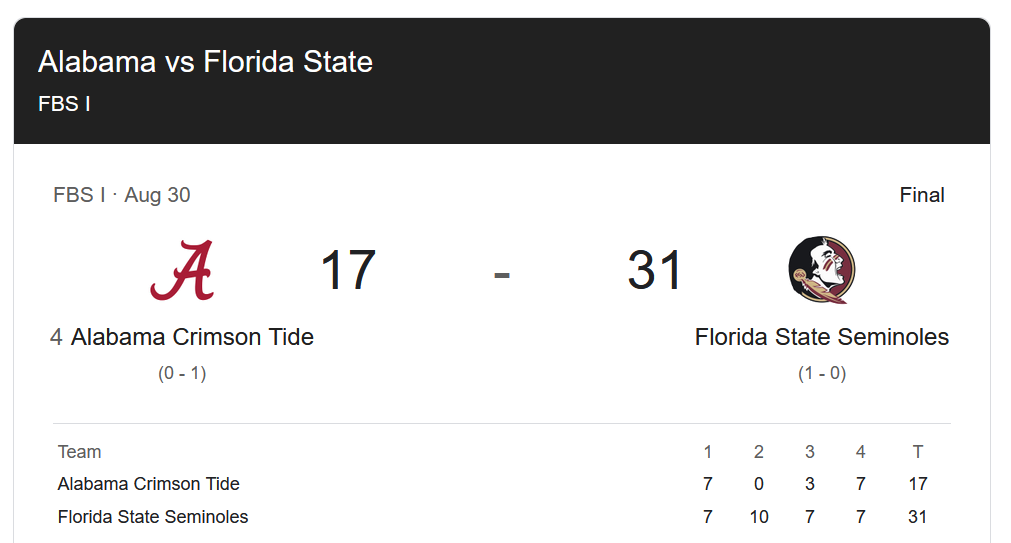
Task: Select Alabama's second quarter score of 0
Action: click(759, 484)
